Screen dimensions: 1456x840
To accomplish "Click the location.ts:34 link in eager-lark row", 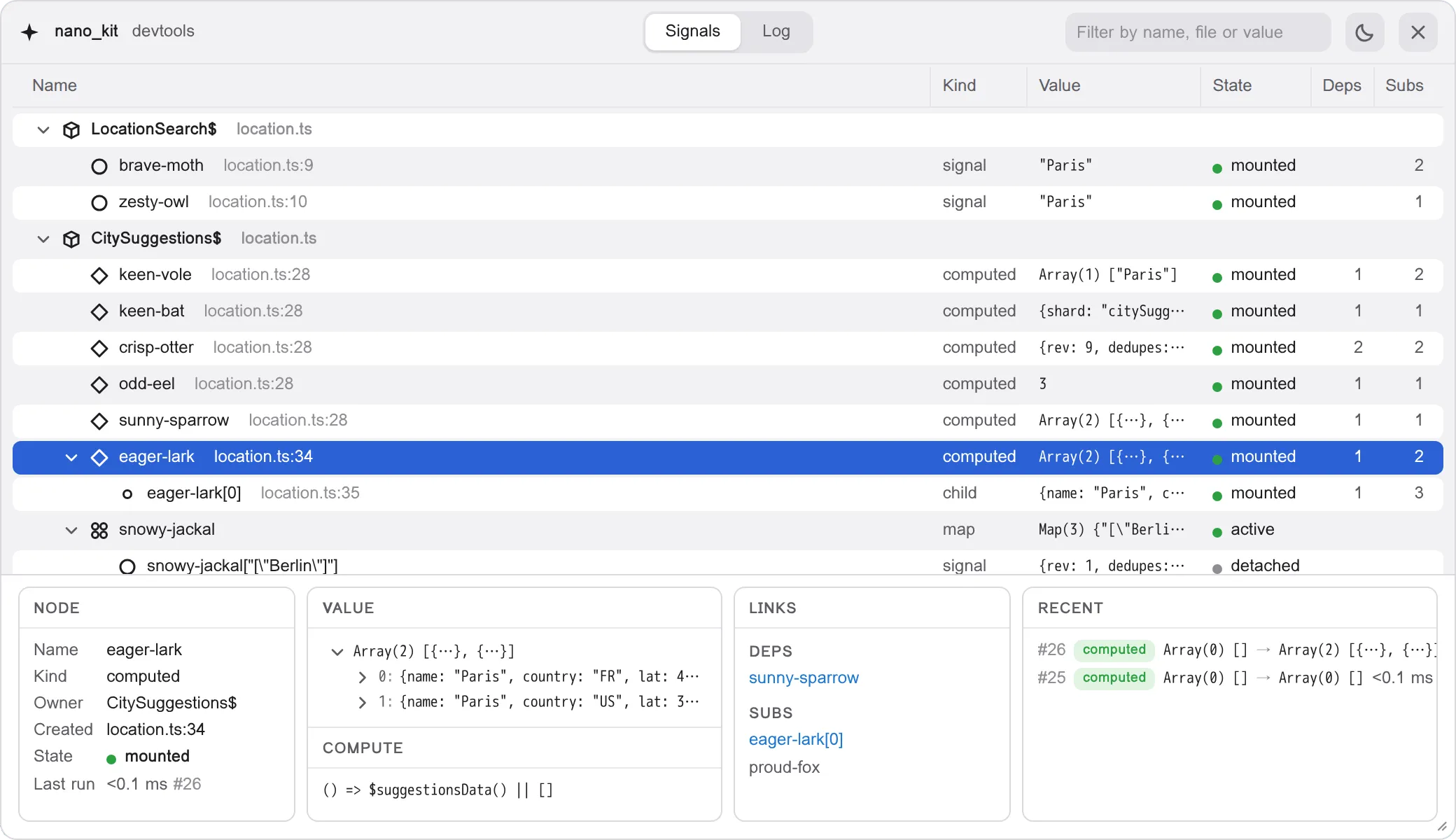I will (263, 456).
